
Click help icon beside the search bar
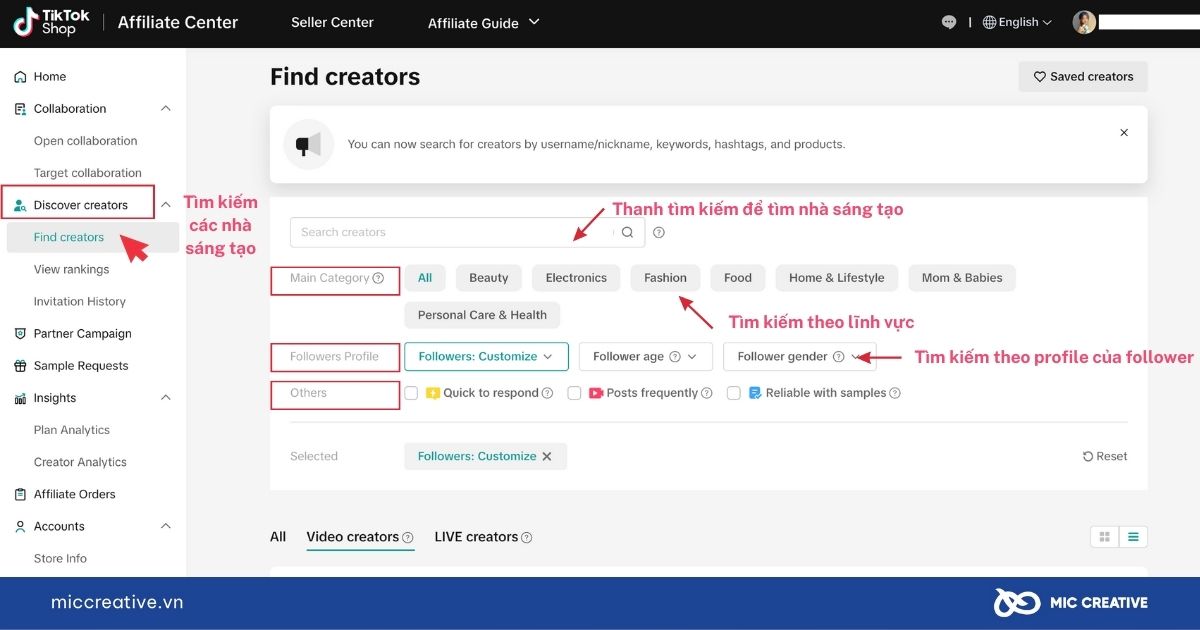(x=658, y=232)
